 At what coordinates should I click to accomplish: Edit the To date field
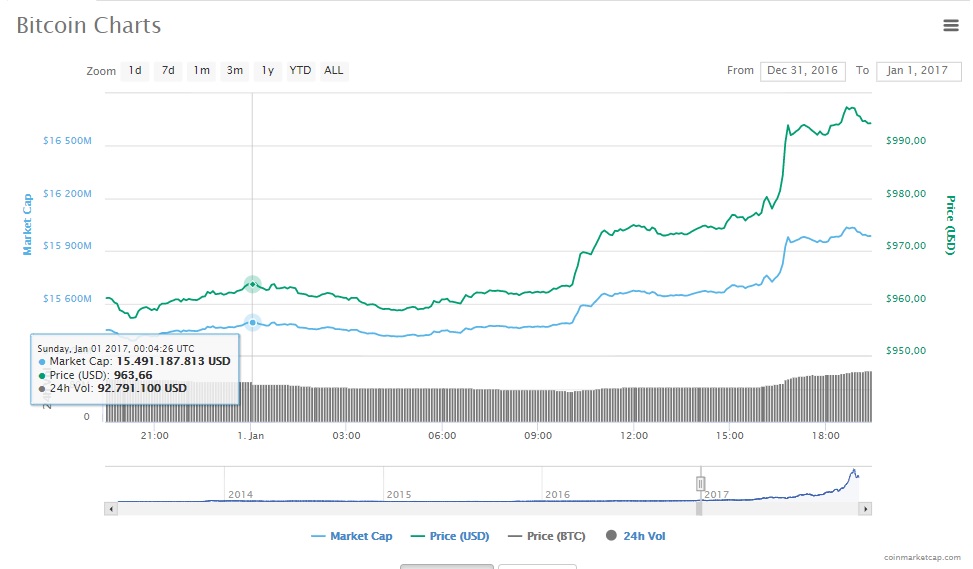918,71
